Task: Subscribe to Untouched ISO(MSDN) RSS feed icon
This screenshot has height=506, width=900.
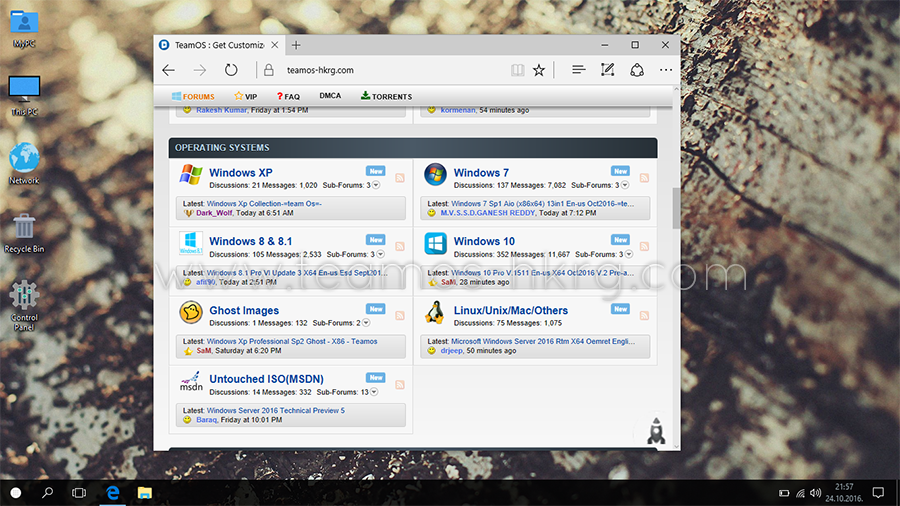Action: 400,384
